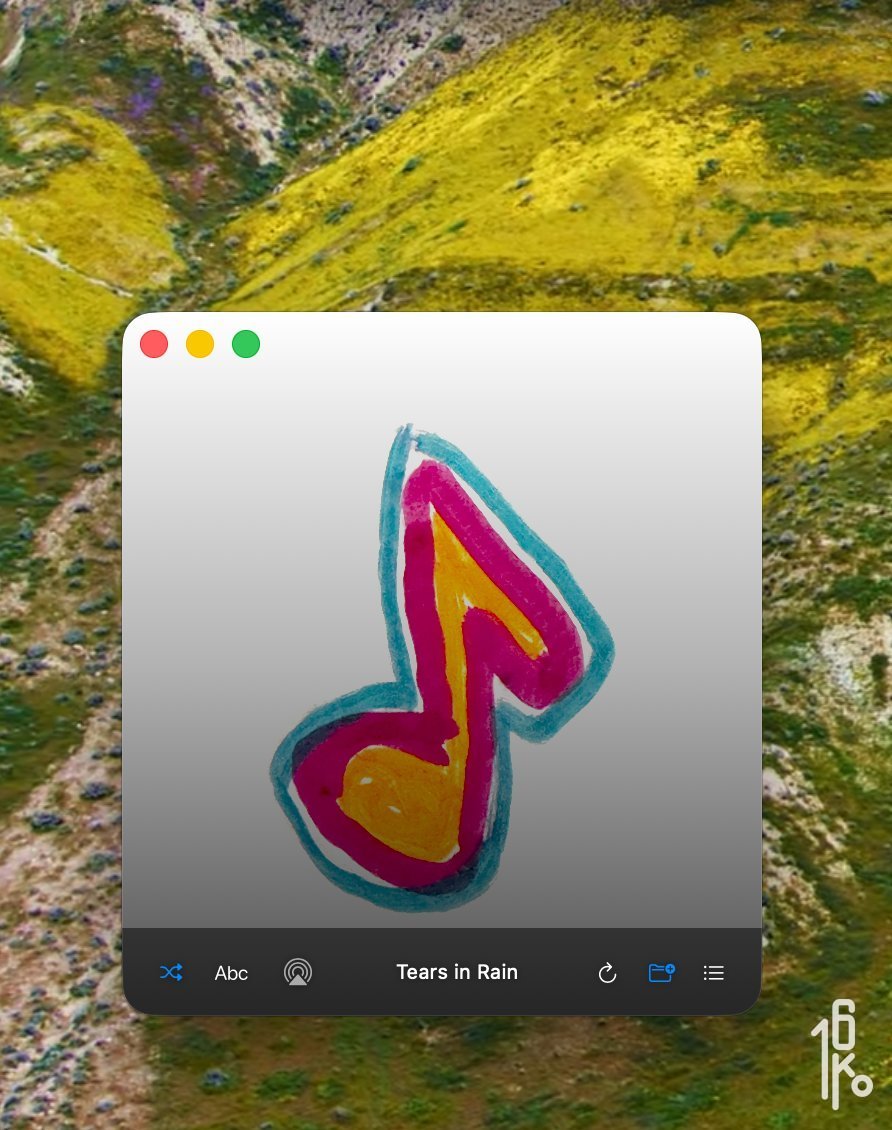Show the track list
The width and height of the screenshot is (892, 1130).
coord(713,972)
